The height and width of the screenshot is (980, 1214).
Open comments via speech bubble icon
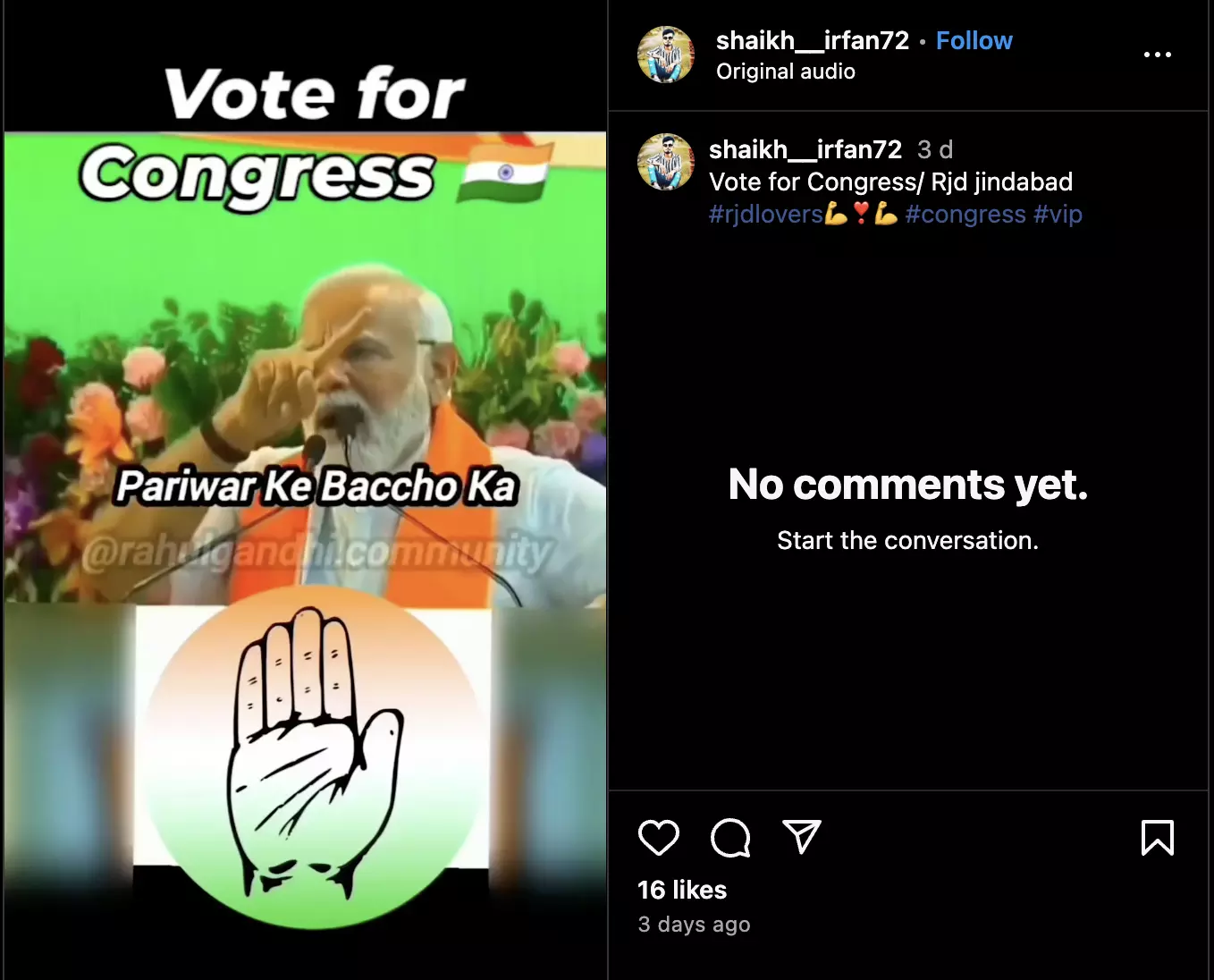[730, 838]
